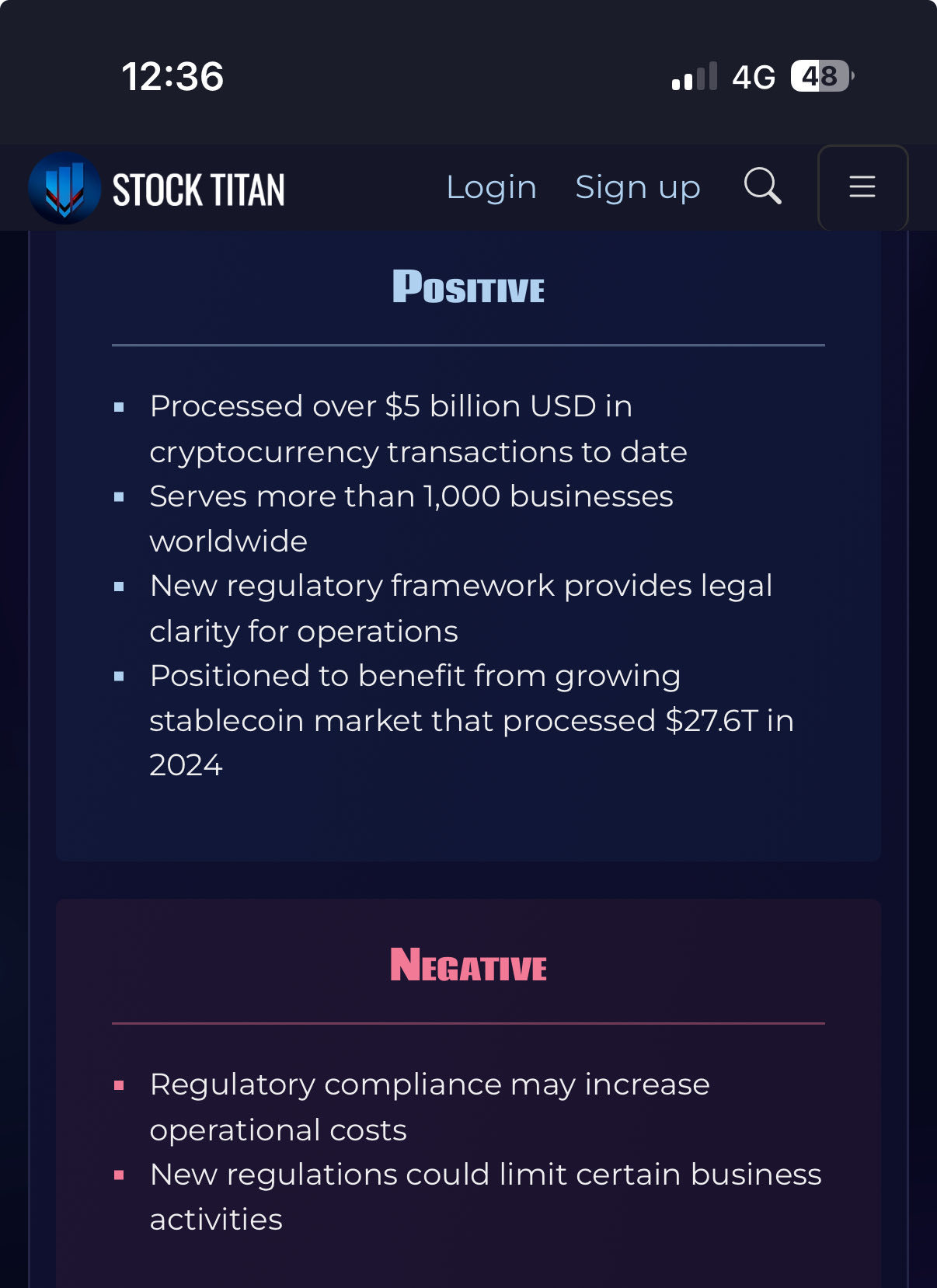937x1288 pixels.
Task: Tap the 4G network indicator
Action: pos(754,77)
